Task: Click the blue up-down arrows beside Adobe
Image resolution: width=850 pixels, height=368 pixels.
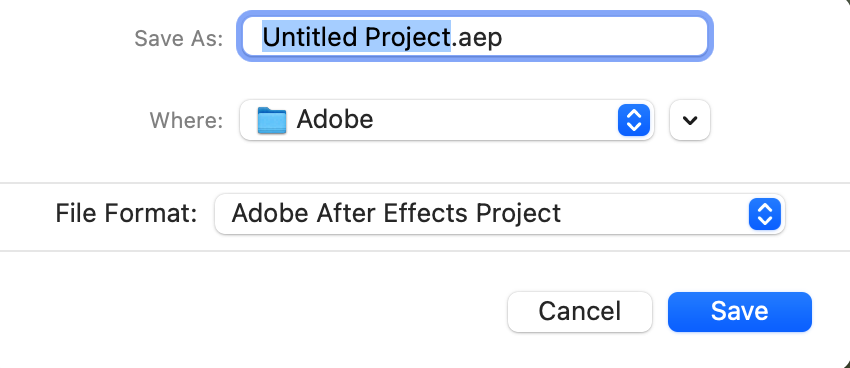Action: 634,120
